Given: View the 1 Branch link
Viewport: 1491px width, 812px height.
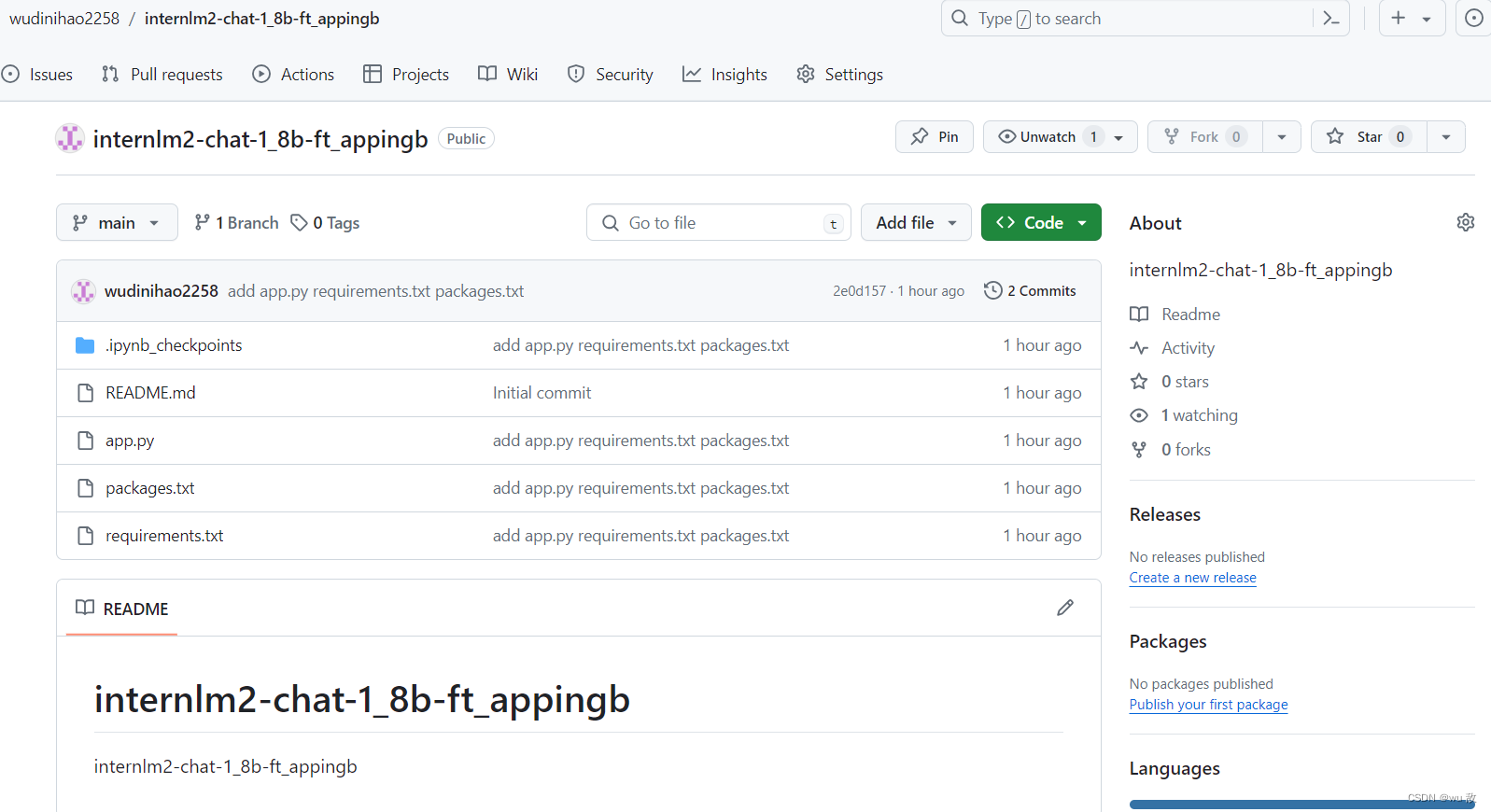Looking at the screenshot, I should tap(236, 223).
